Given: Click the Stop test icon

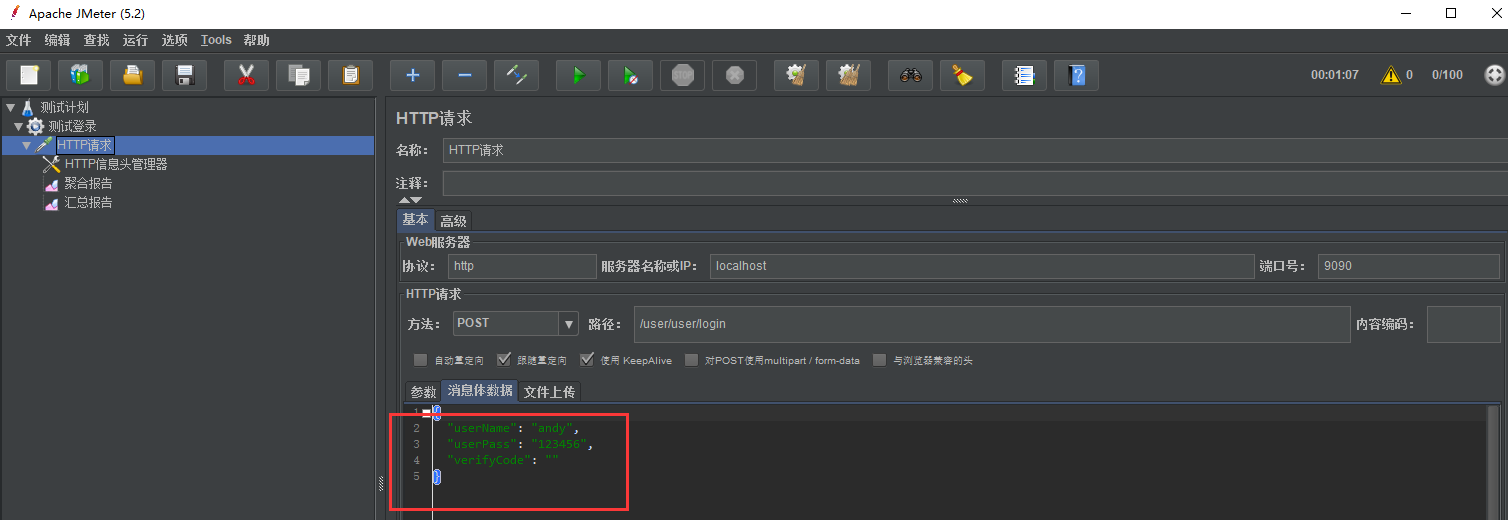Looking at the screenshot, I should pyautogui.click(x=682, y=75).
